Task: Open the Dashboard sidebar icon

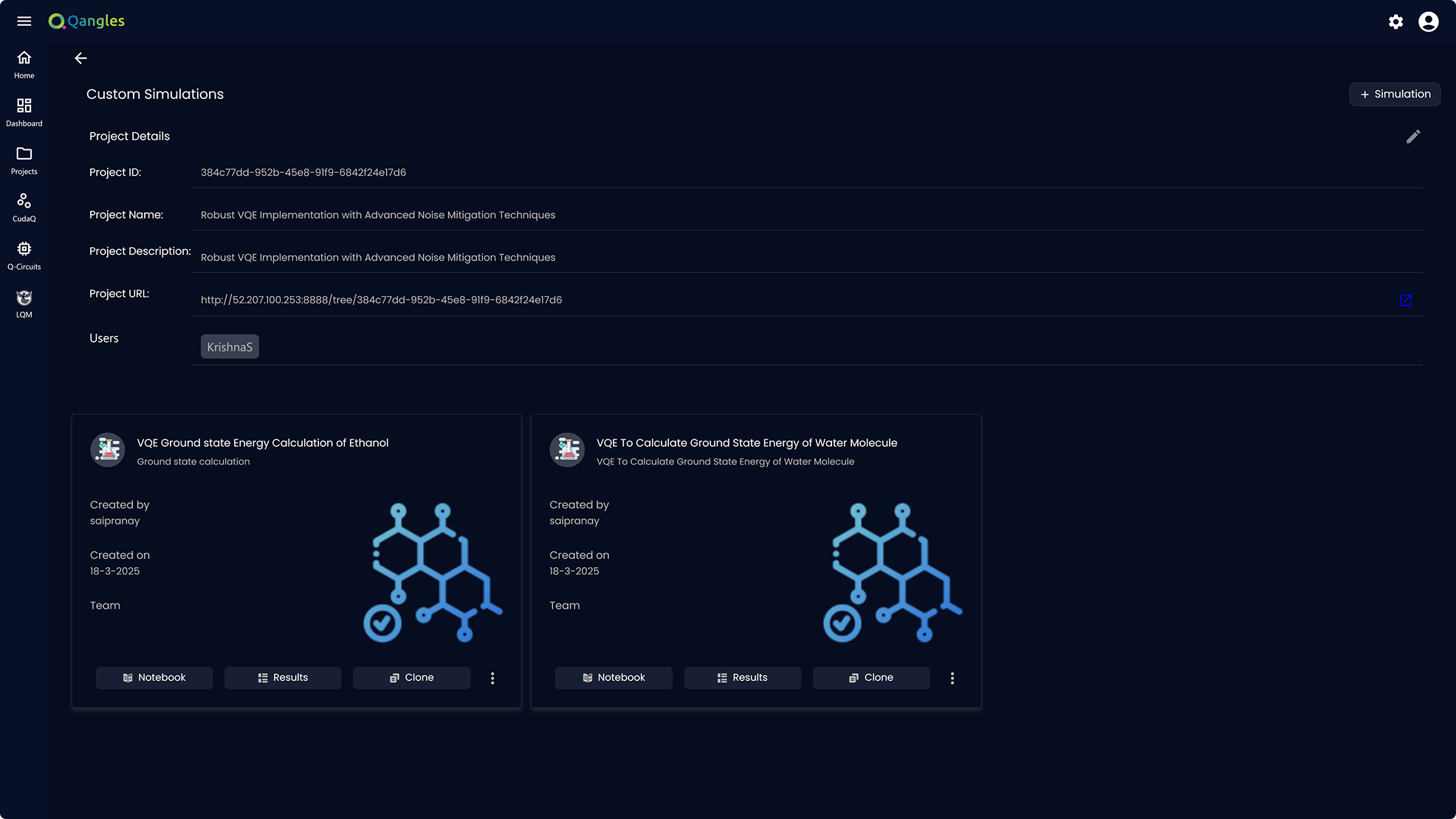Action: 24,113
